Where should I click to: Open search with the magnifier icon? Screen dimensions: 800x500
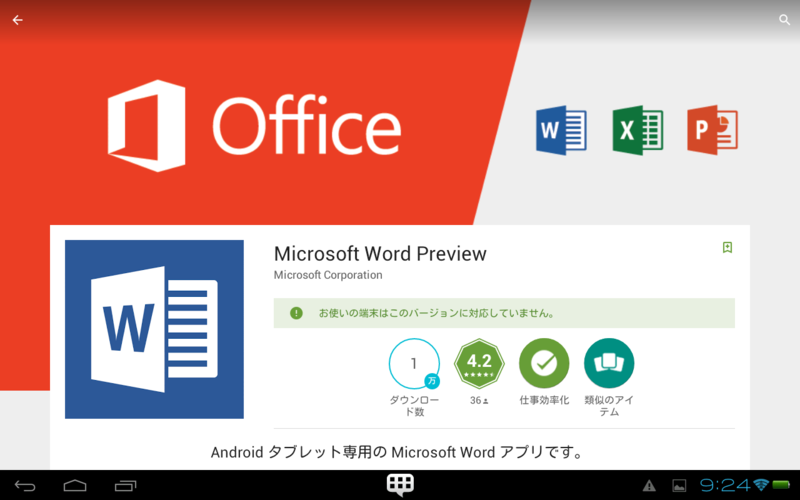(784, 20)
